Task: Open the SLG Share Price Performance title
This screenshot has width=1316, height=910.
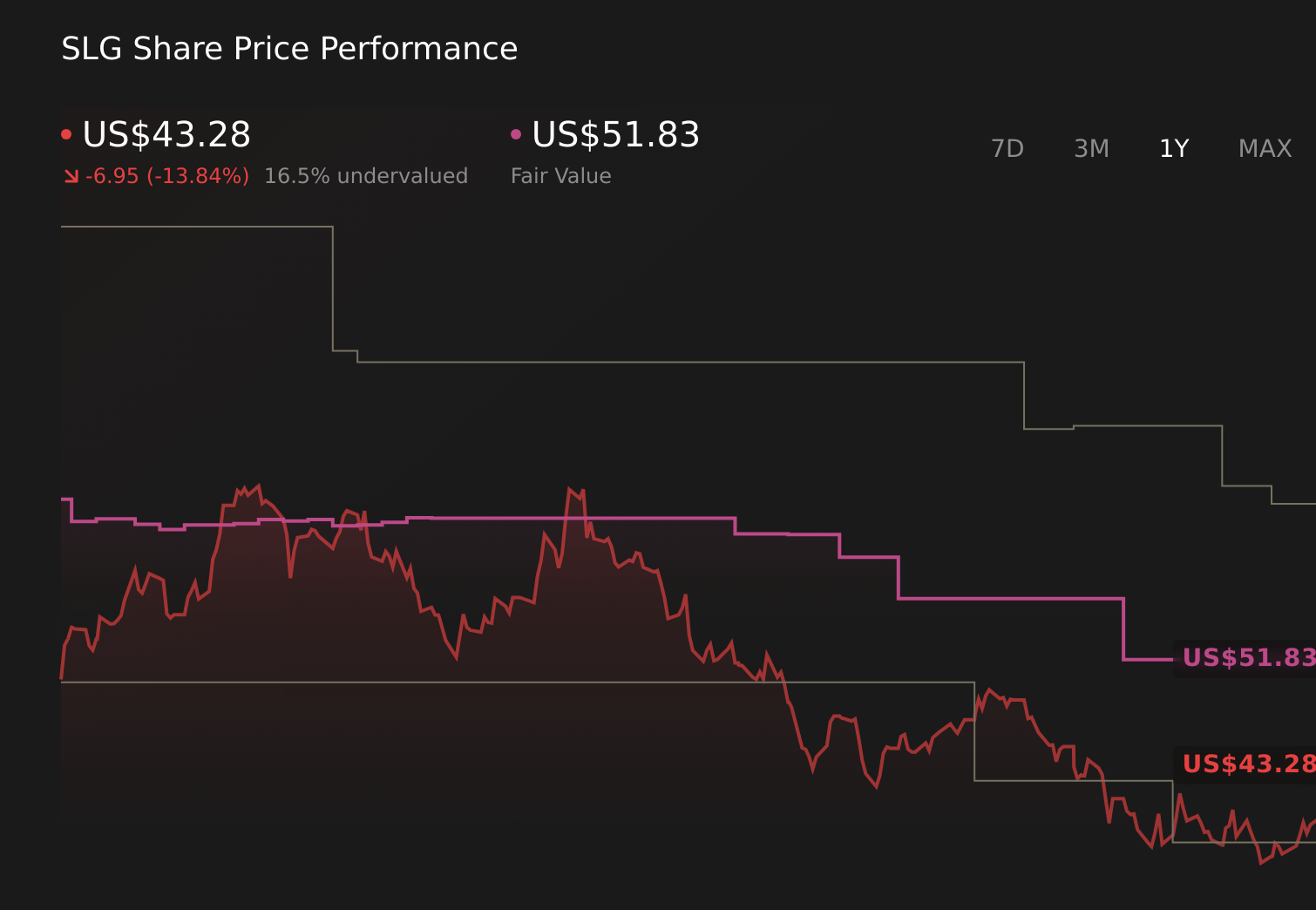Action: pos(288,49)
